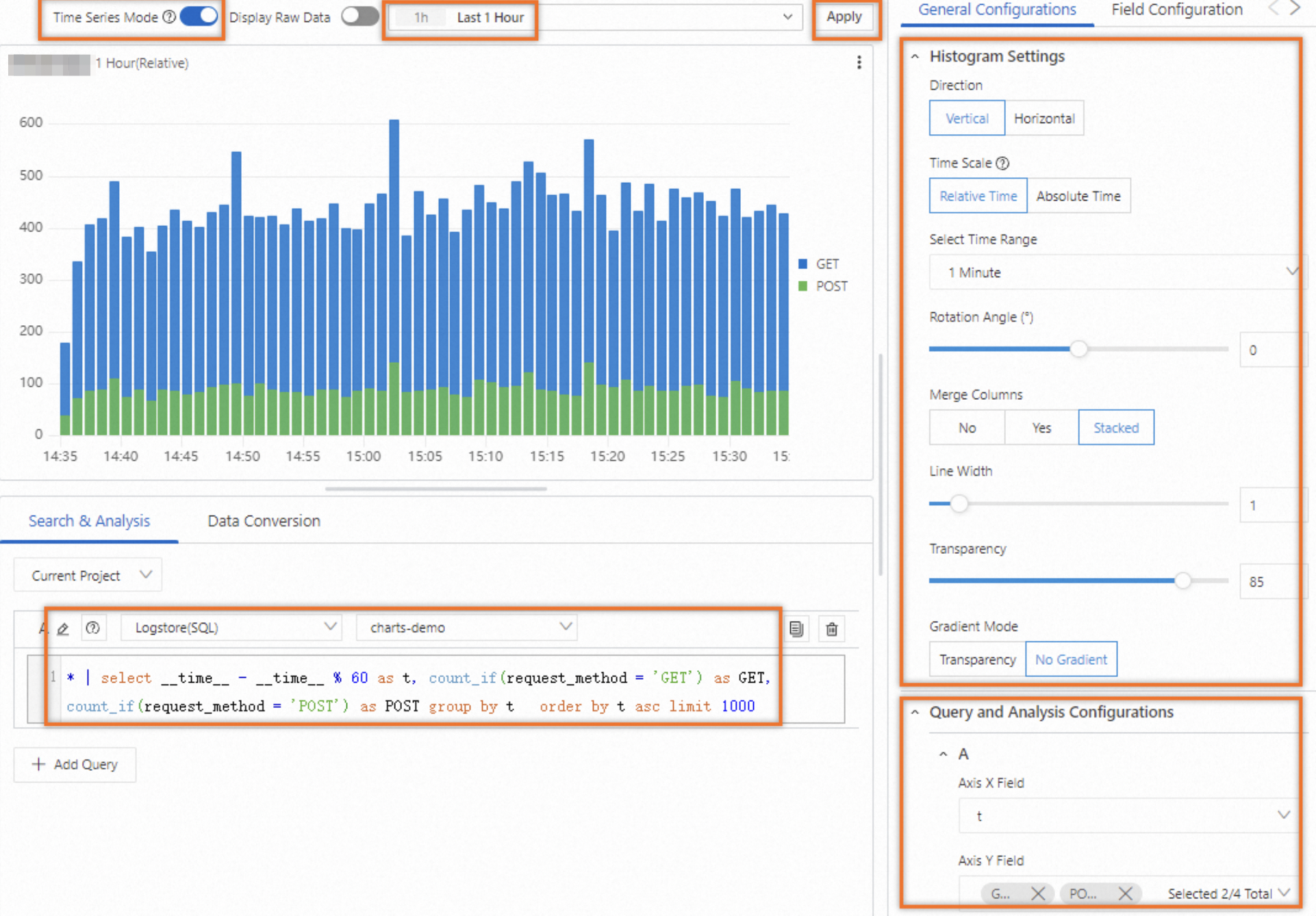Click the pencil edit icon beside the query
1316x916 pixels.
(63, 628)
